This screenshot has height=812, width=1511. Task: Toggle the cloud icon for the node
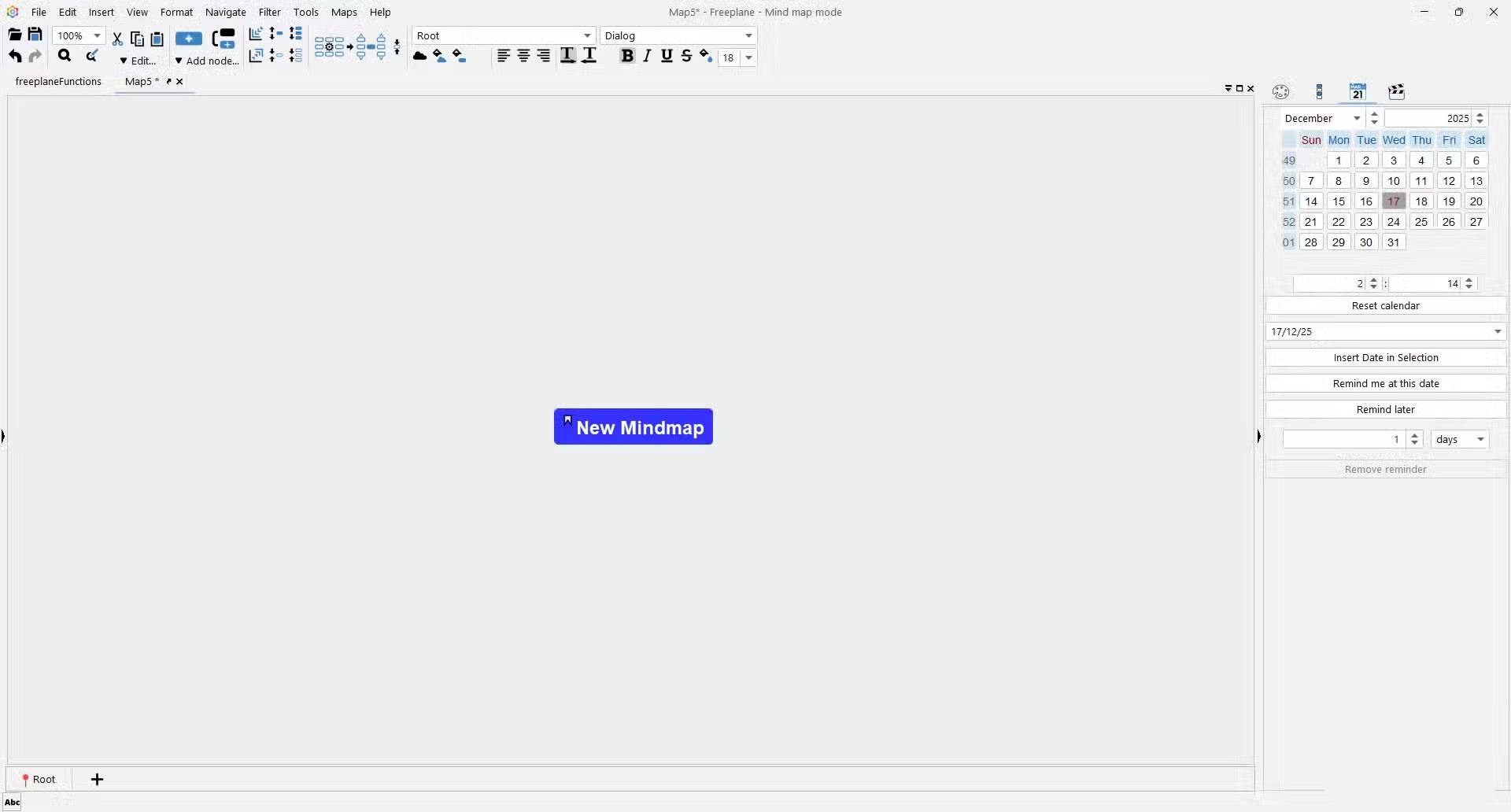420,56
